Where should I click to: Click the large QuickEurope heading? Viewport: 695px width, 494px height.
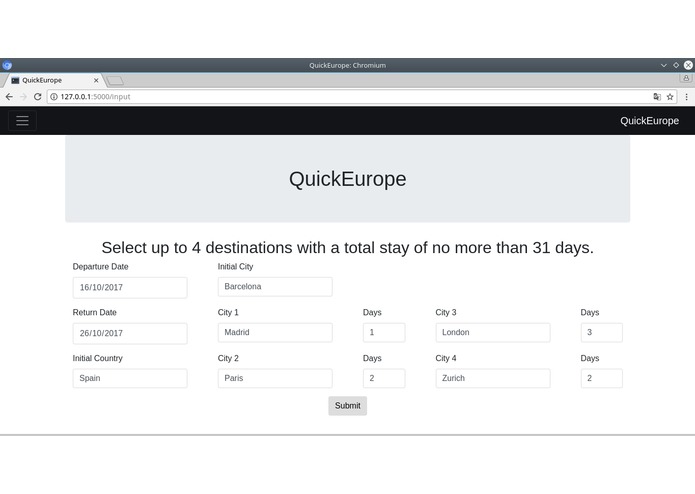click(x=348, y=179)
